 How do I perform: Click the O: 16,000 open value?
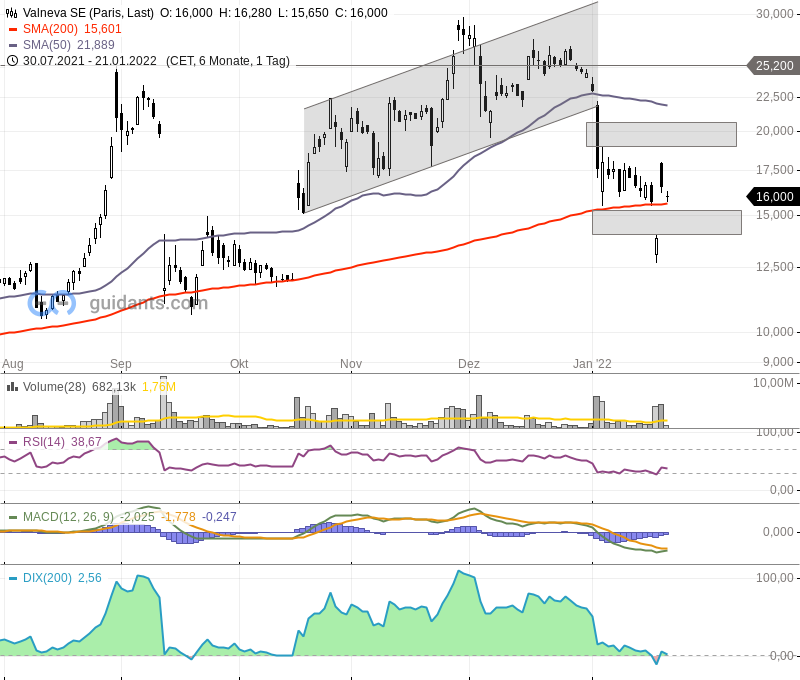coord(186,13)
